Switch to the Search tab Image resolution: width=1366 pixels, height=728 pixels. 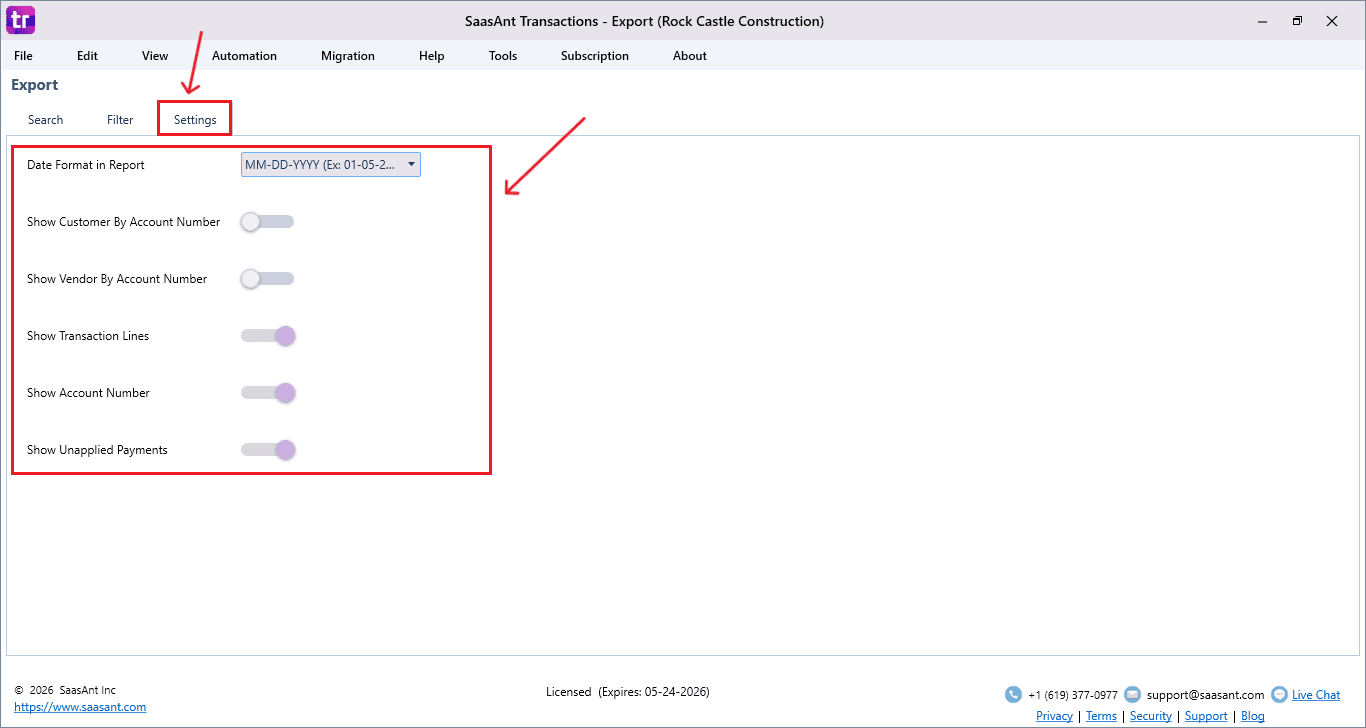click(45, 119)
